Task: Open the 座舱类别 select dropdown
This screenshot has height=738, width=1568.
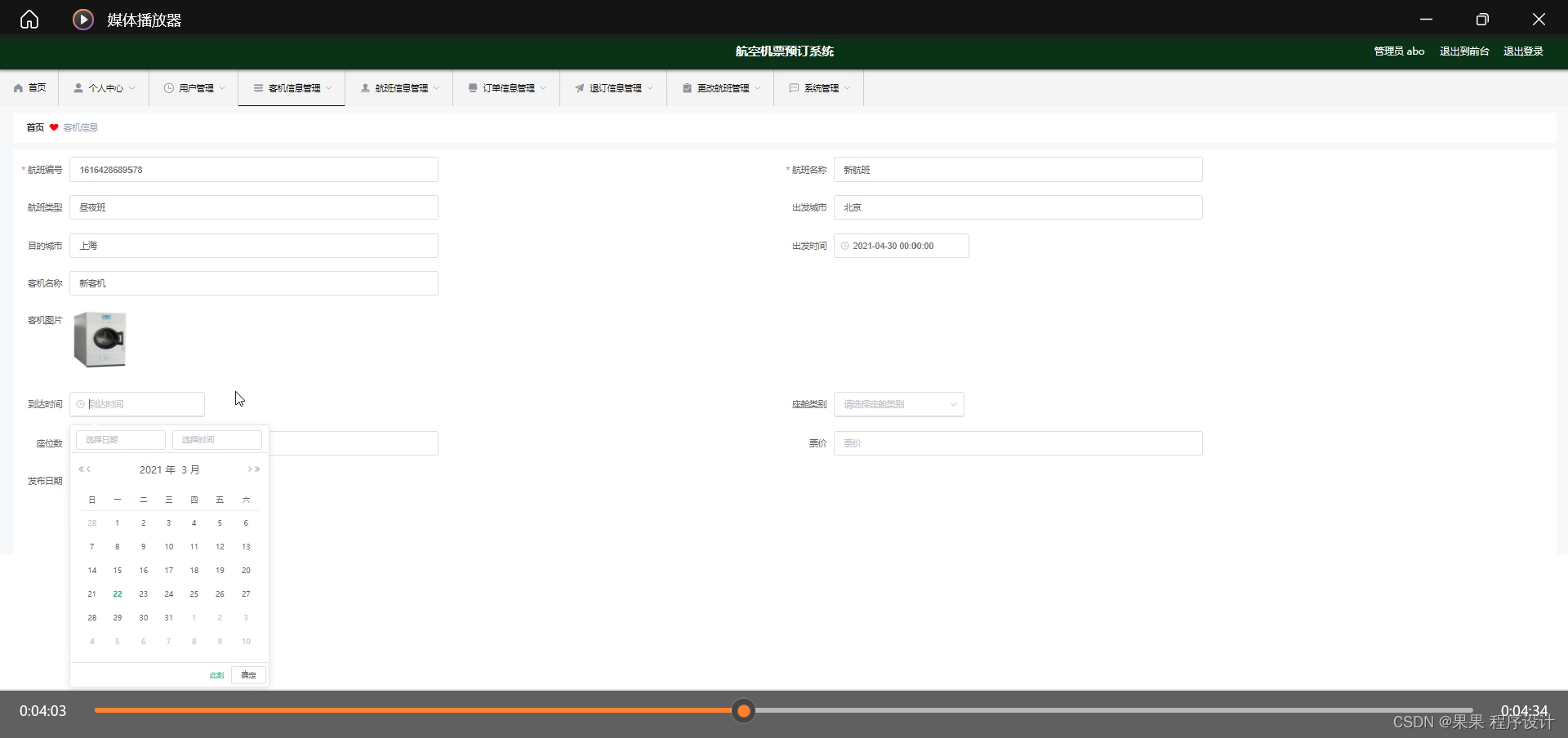Action: click(899, 404)
